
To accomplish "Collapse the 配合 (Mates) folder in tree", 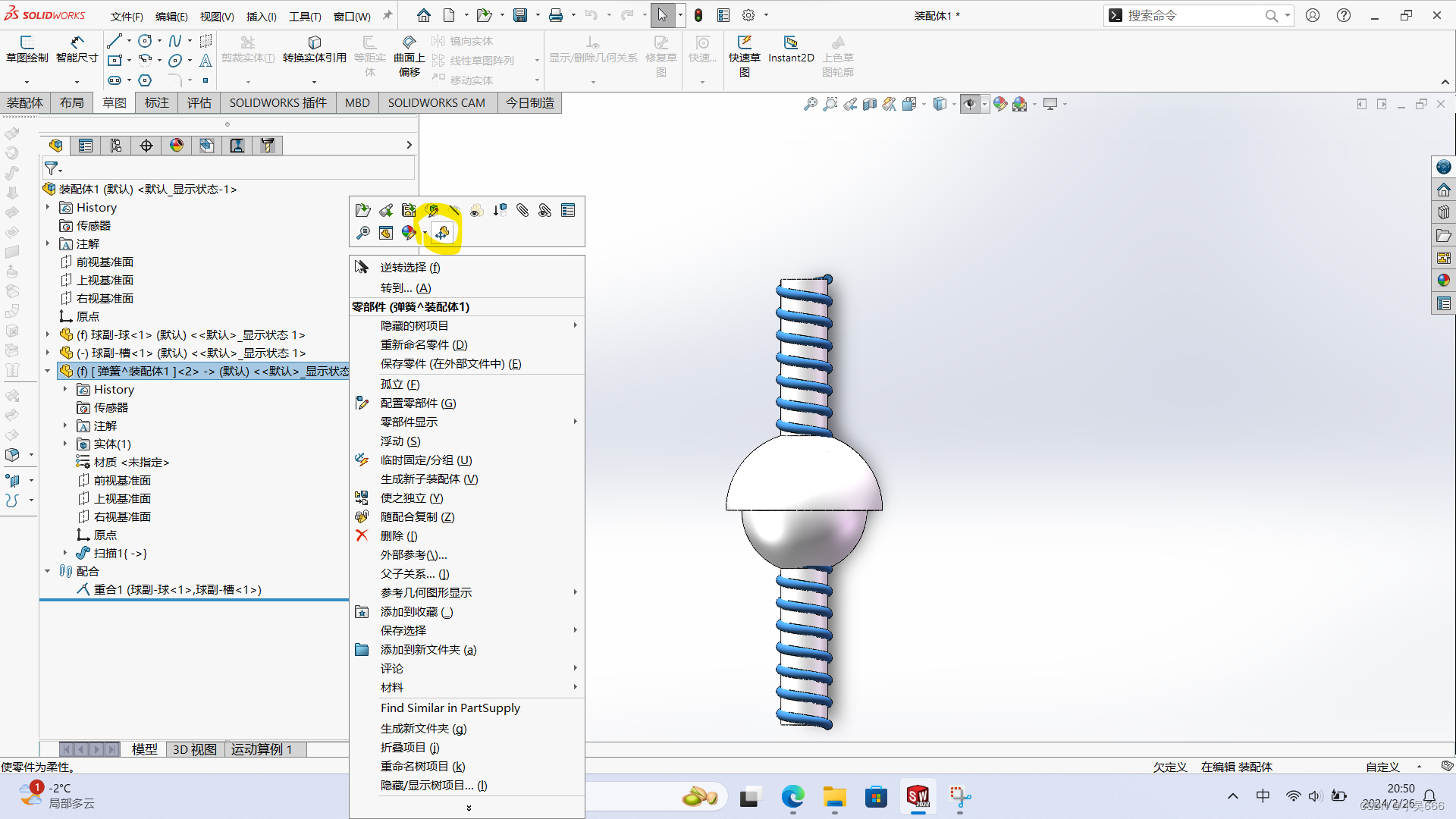I will (48, 571).
